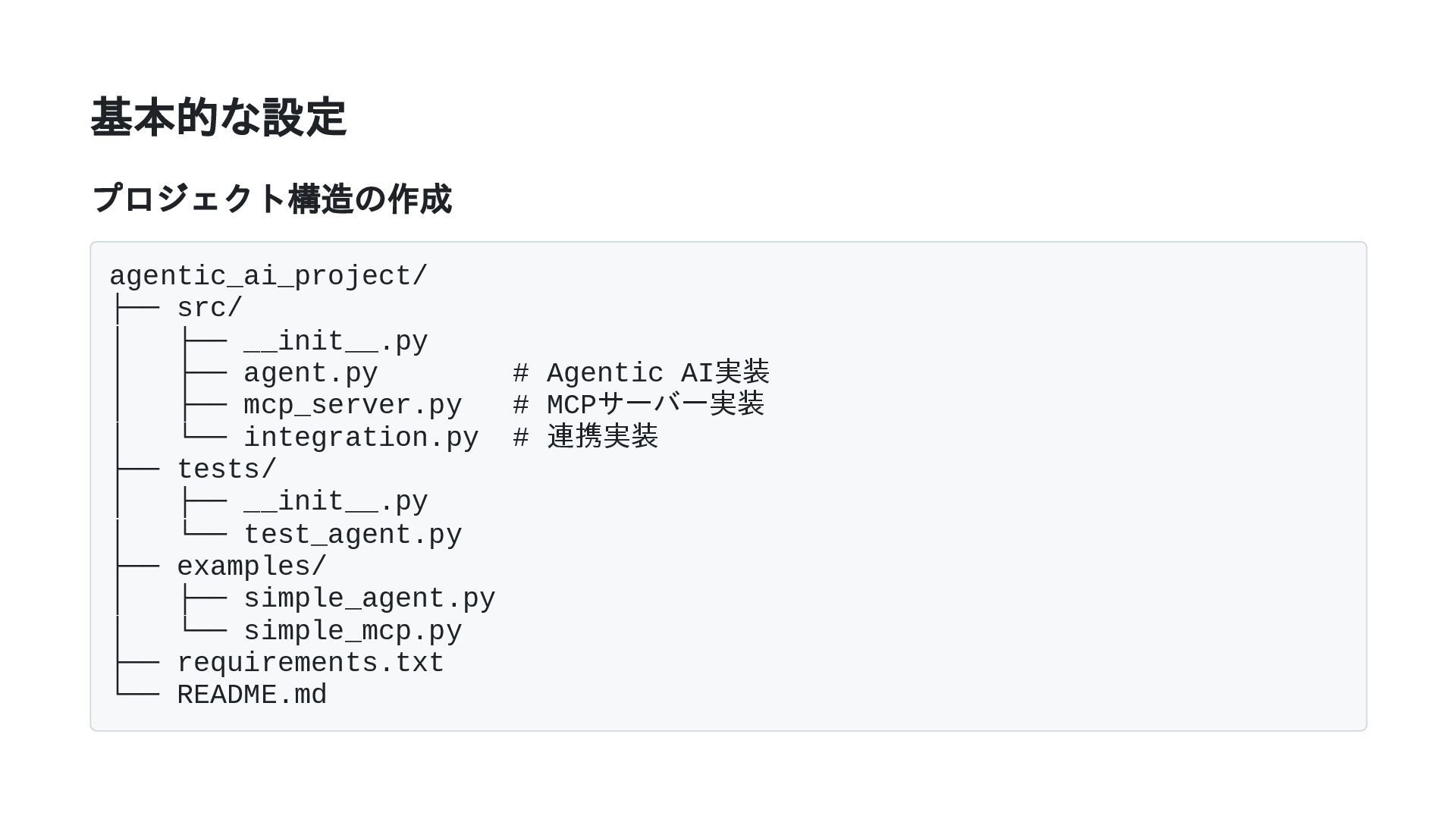
Task: Click simple_agent.py in the examples folder
Action: coord(369,598)
